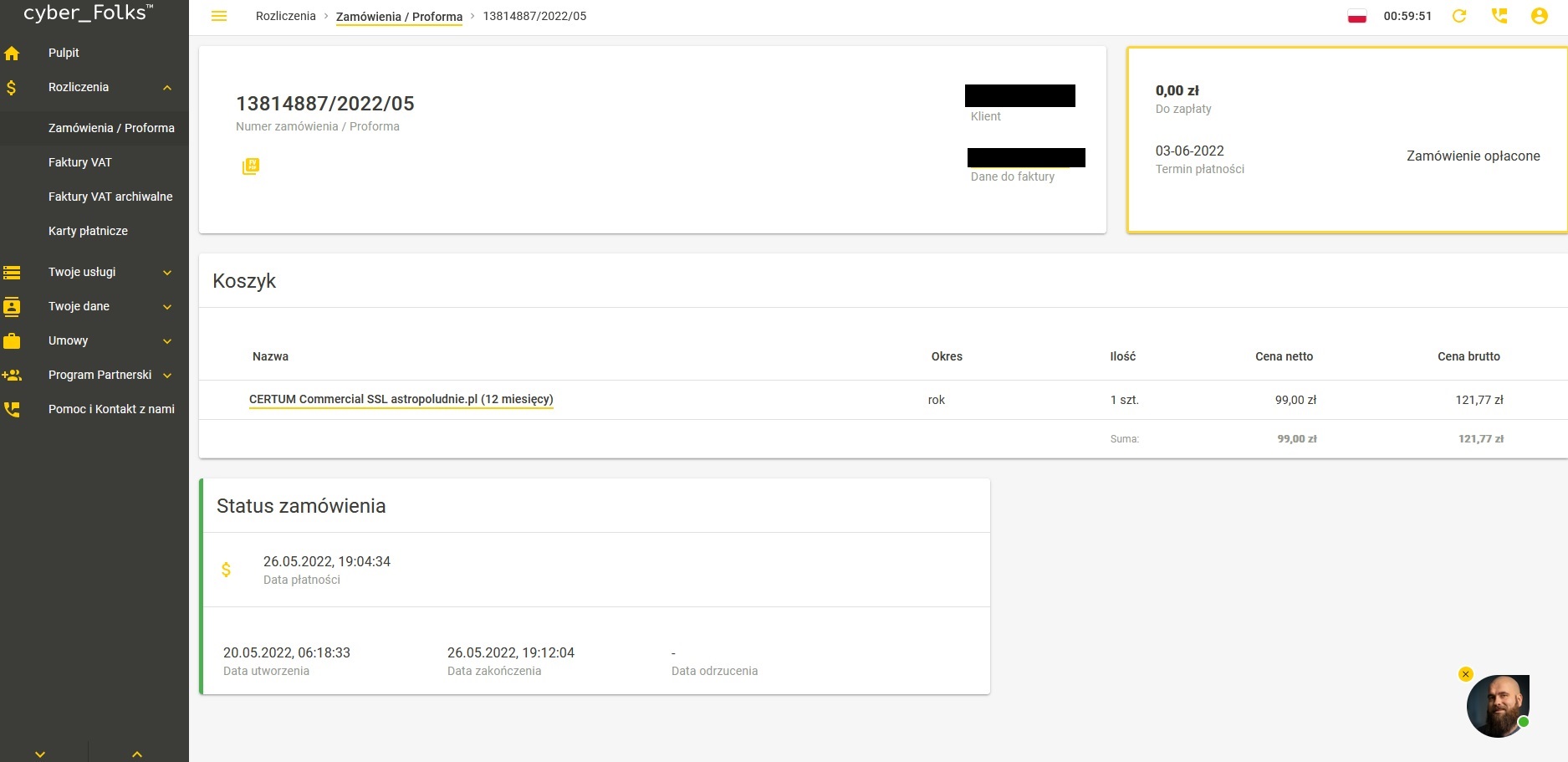Click the Pomoc phone icon in sidebar
The width and height of the screenshot is (1568, 762).
[x=12, y=409]
